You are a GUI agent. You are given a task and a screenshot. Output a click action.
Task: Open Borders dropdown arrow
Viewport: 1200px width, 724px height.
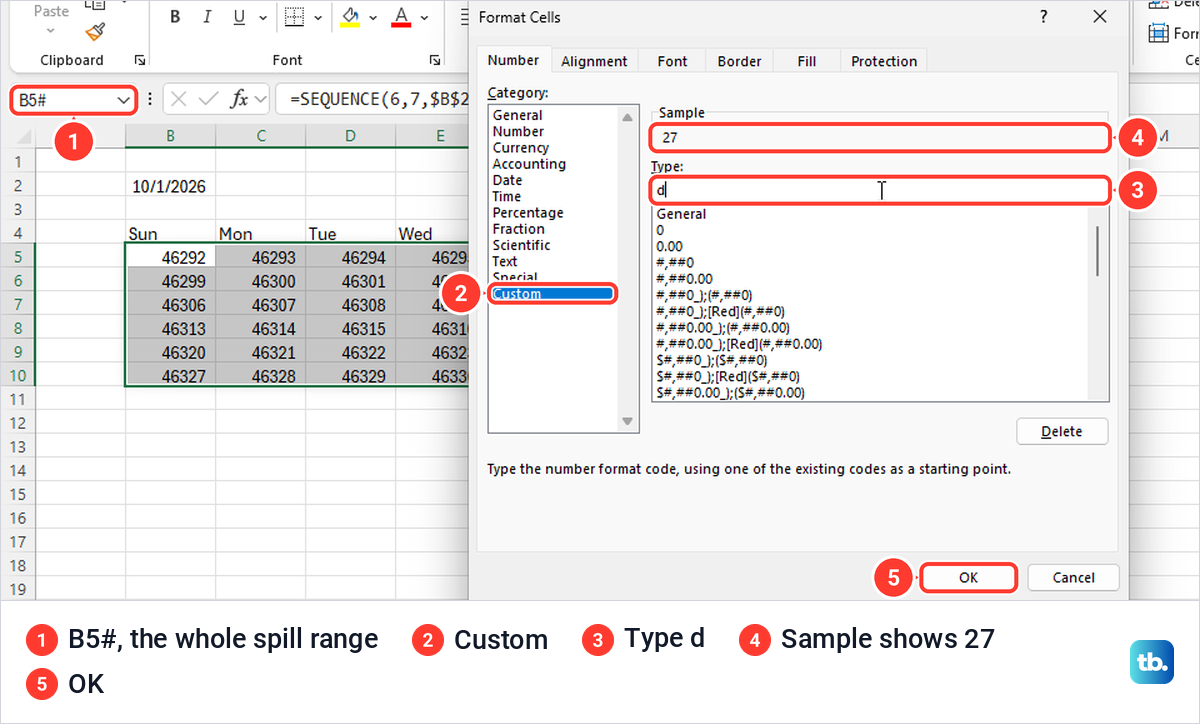point(318,17)
